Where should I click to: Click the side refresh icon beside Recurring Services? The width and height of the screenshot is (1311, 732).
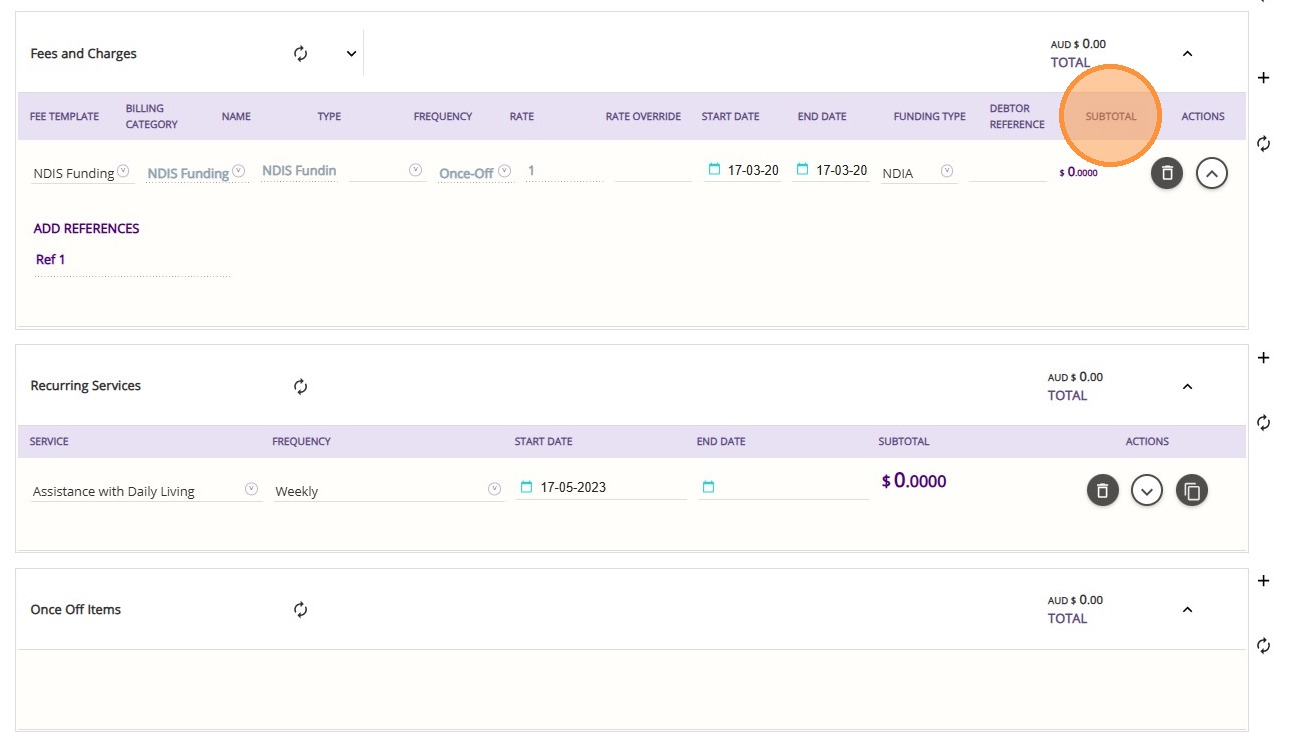point(1264,423)
